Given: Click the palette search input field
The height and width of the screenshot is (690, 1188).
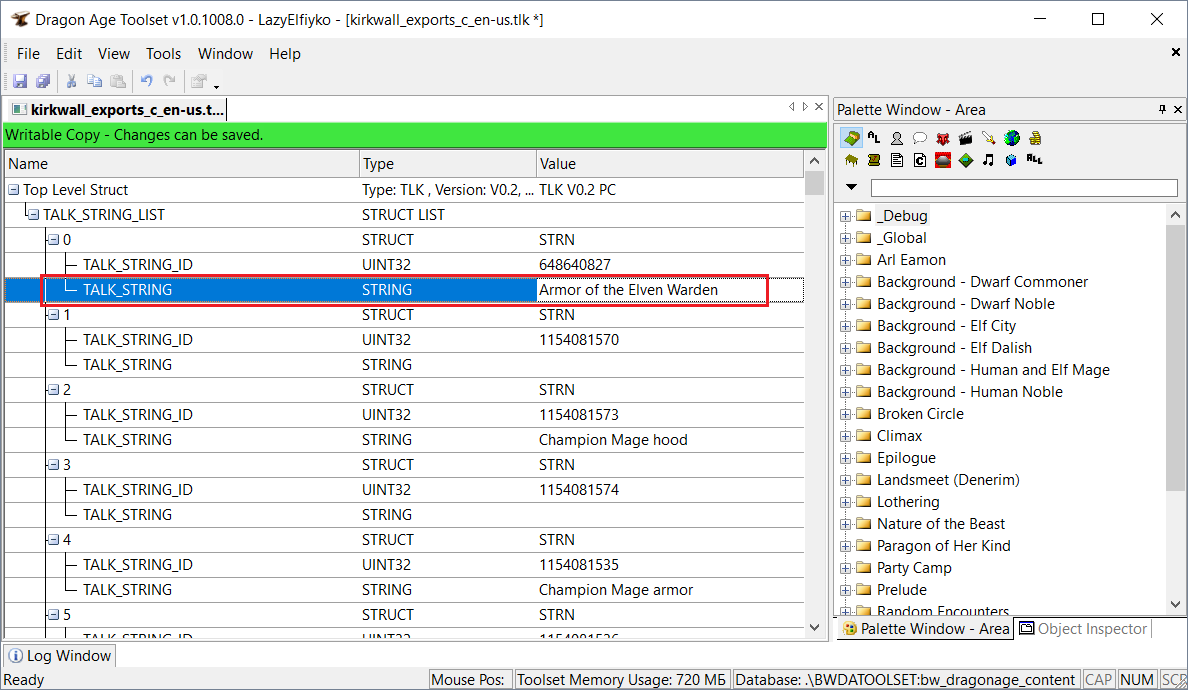Looking at the screenshot, I should point(1024,188).
